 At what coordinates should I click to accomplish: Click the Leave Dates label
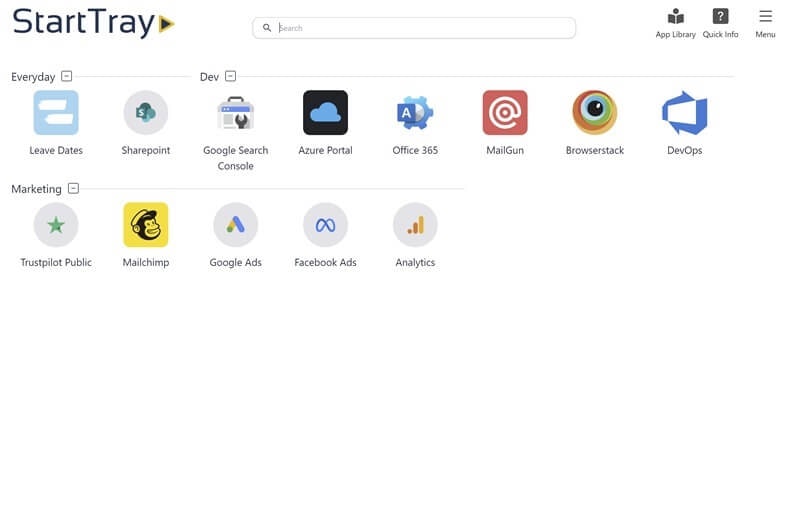(x=56, y=150)
